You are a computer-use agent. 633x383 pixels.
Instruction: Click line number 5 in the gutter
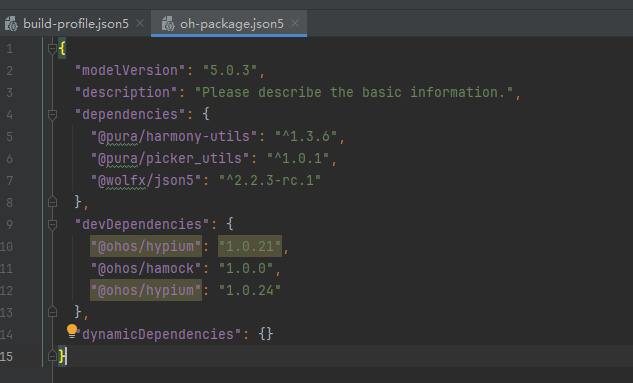pos(9,136)
